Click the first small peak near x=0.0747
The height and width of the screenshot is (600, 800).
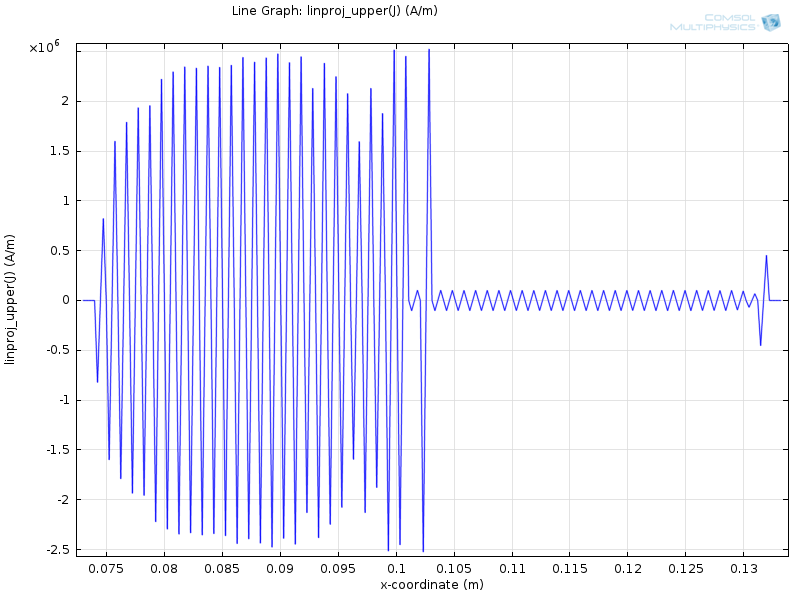click(x=103, y=219)
